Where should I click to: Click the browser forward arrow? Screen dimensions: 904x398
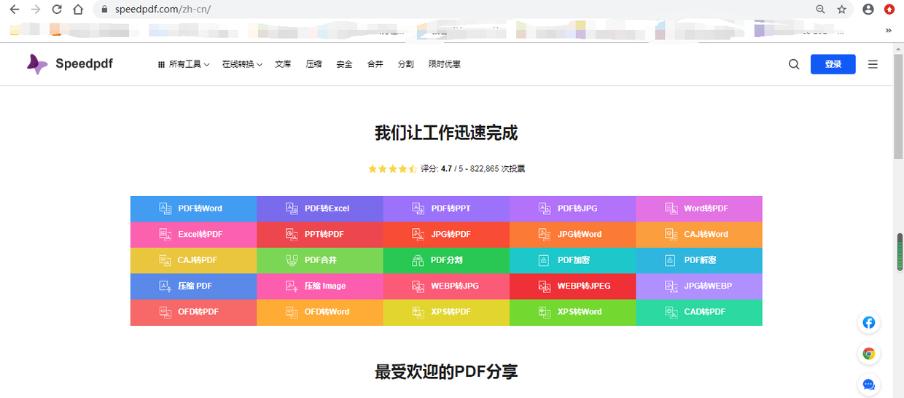coord(36,9)
